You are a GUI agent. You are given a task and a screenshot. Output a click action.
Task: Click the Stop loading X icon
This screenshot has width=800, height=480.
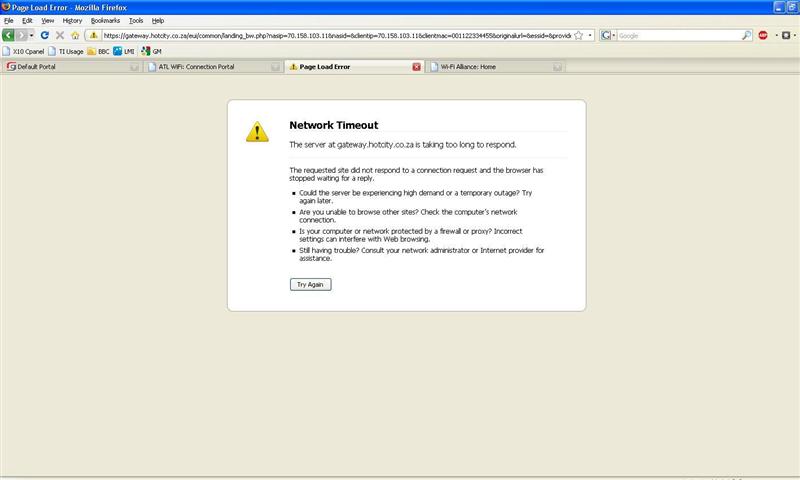tap(60, 35)
